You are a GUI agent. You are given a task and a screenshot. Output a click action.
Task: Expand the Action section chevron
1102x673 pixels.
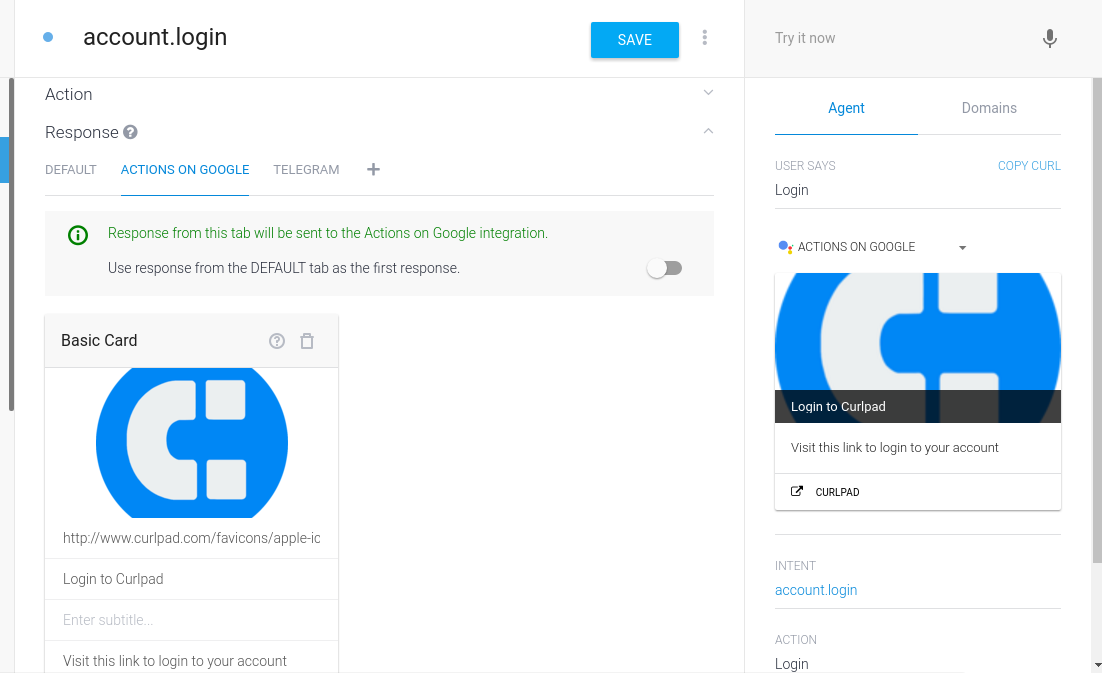click(x=708, y=93)
